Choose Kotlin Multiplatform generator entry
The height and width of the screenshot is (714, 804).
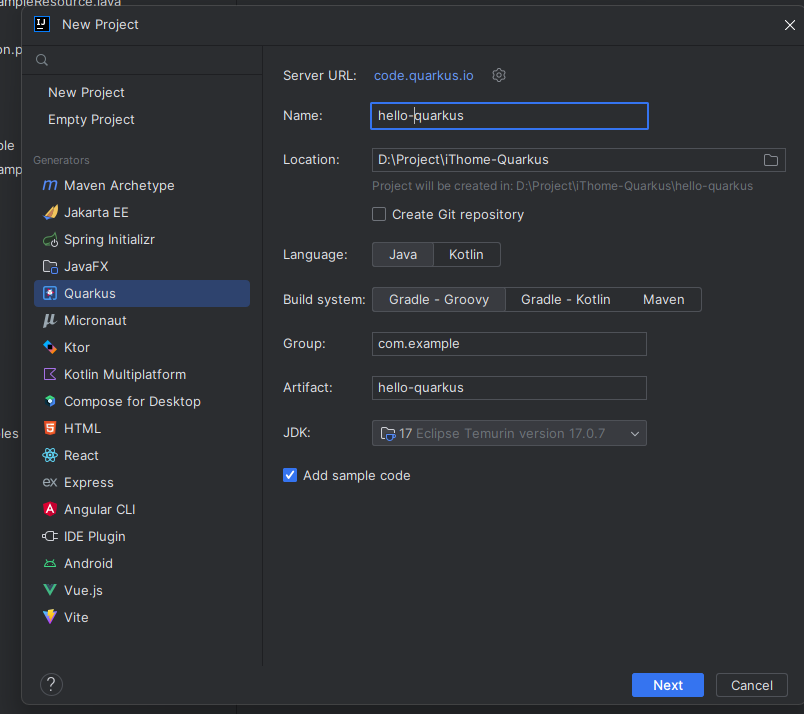point(142,374)
